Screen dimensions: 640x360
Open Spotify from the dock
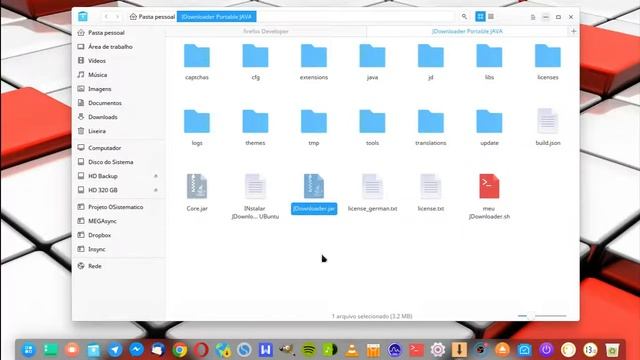click(x=309, y=350)
